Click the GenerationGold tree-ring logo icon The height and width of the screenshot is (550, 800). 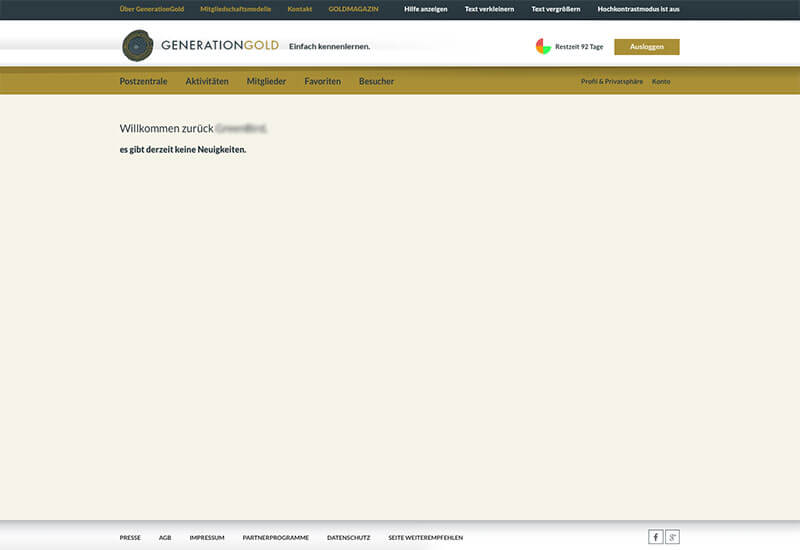coord(137,46)
